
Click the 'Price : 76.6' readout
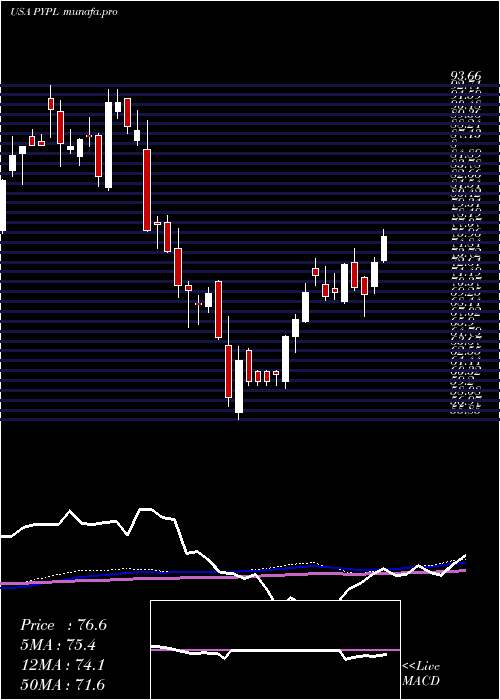click(63, 625)
